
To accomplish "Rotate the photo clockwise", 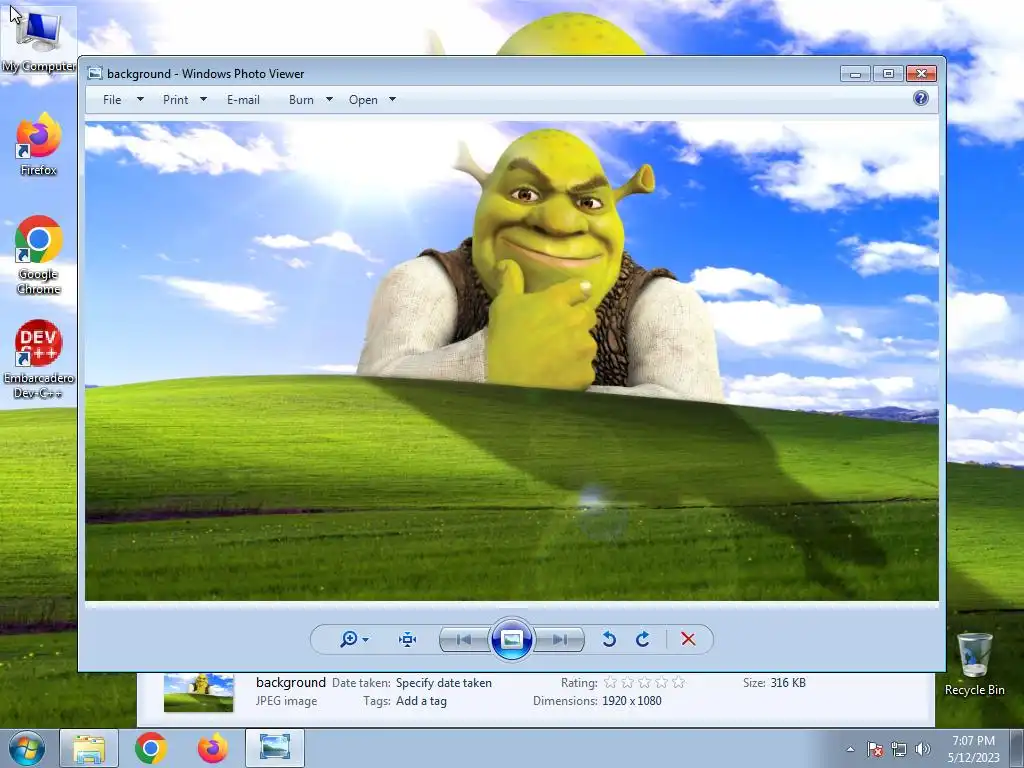I will coord(643,639).
